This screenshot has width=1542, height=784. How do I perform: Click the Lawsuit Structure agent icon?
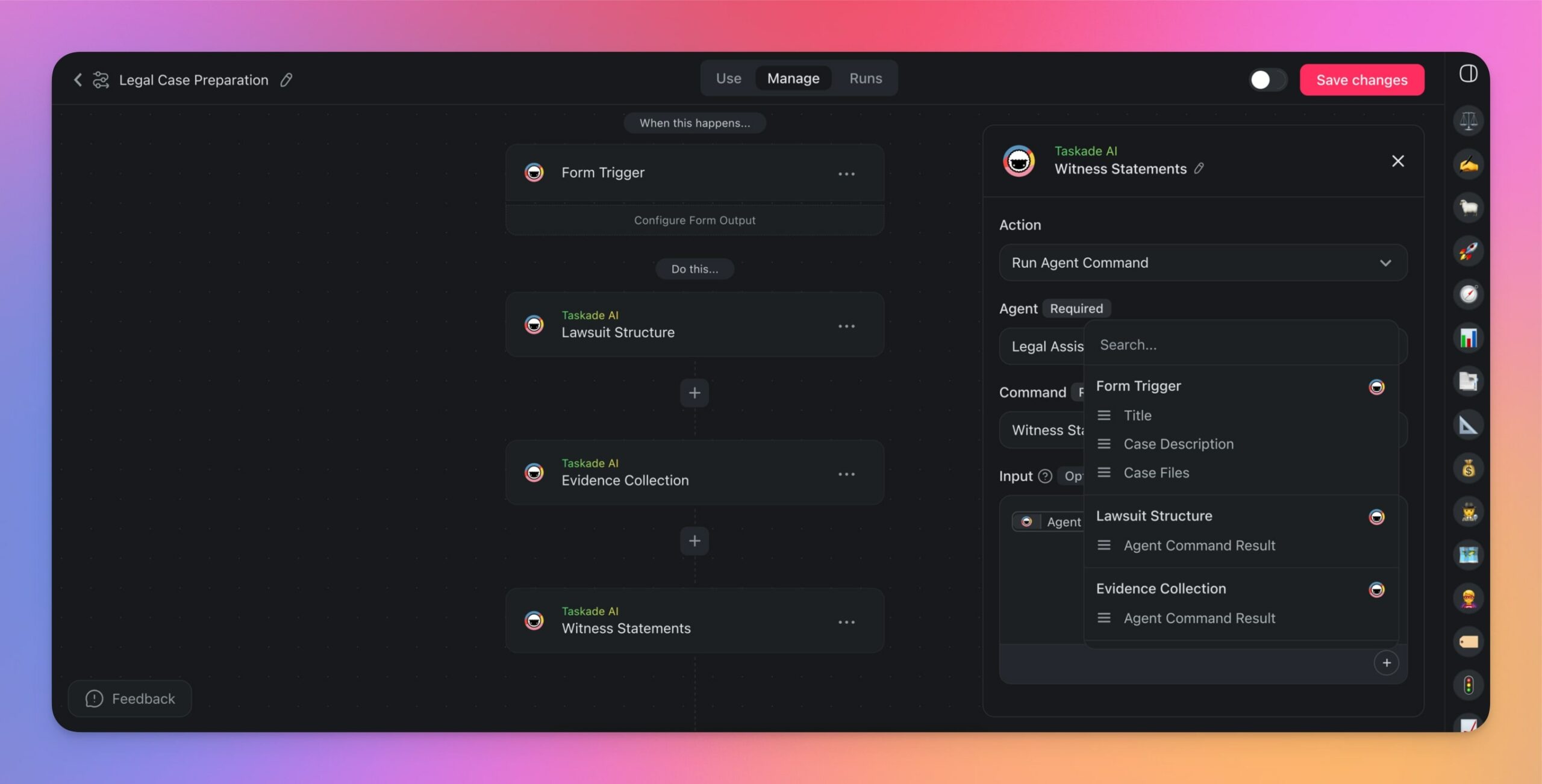pyautogui.click(x=534, y=324)
